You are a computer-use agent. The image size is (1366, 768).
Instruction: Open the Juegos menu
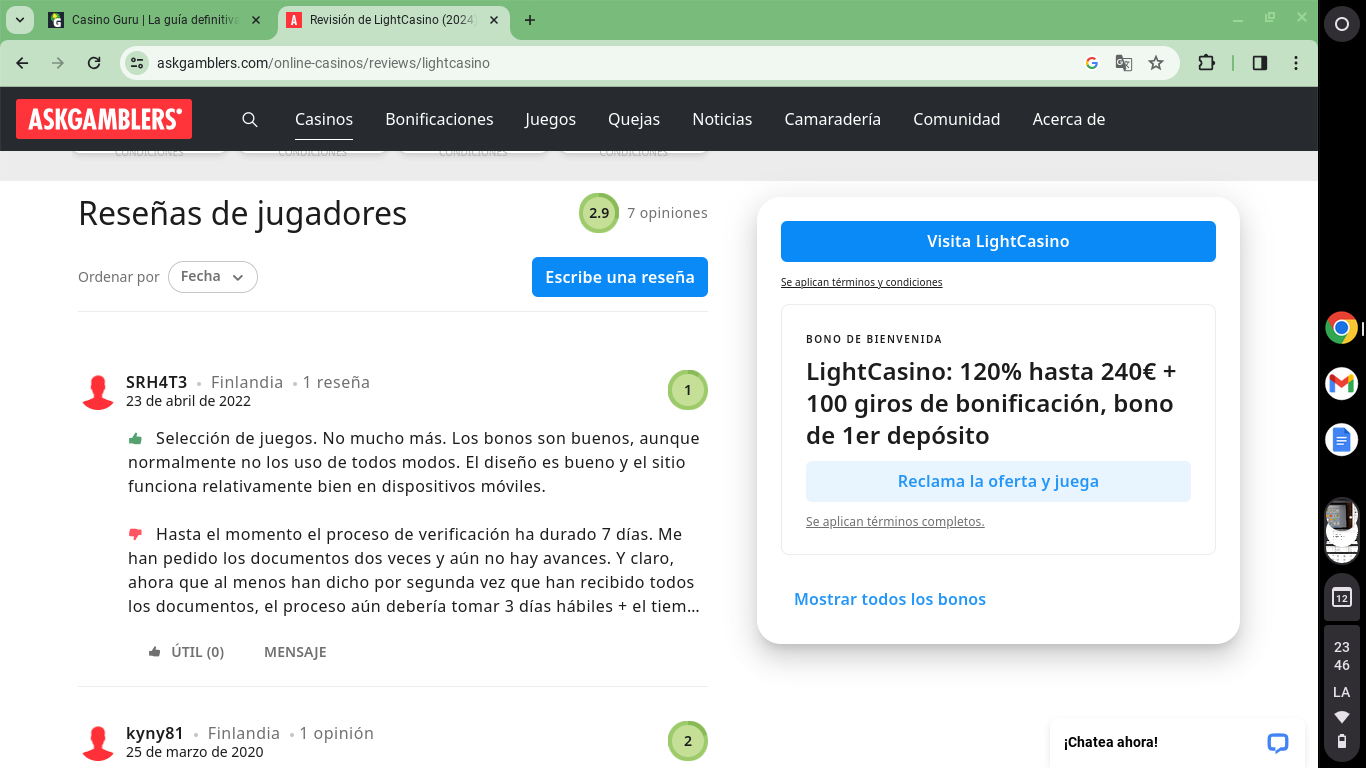click(550, 119)
